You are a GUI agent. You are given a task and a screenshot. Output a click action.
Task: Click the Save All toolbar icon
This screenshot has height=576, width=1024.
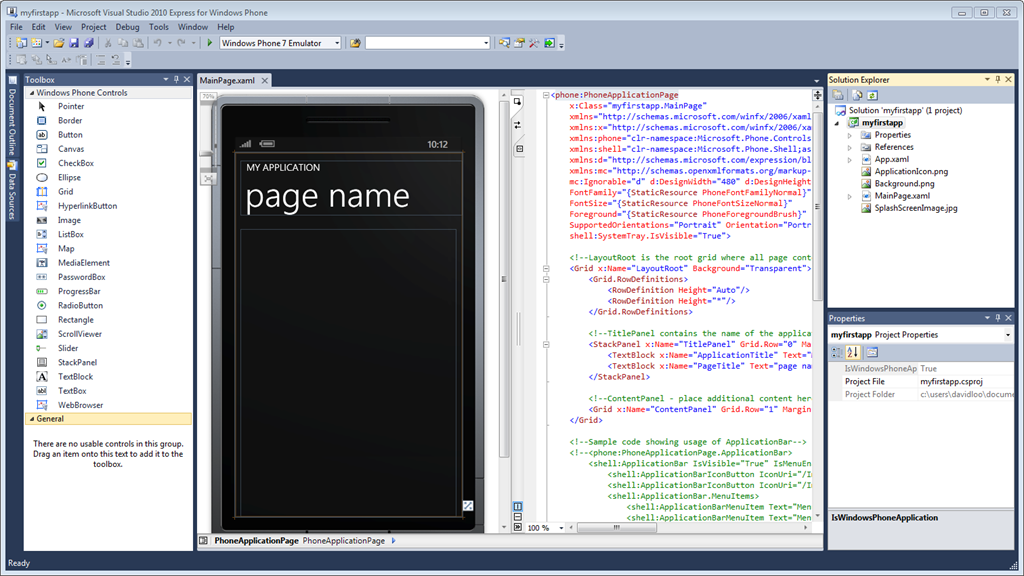[88, 43]
